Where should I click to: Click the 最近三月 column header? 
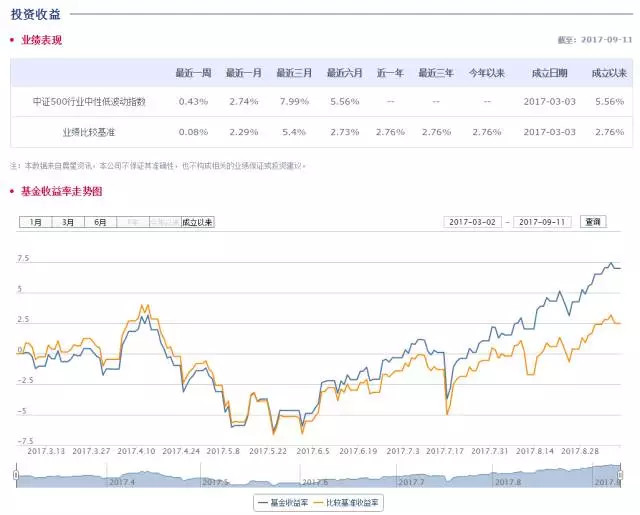[x=294, y=73]
